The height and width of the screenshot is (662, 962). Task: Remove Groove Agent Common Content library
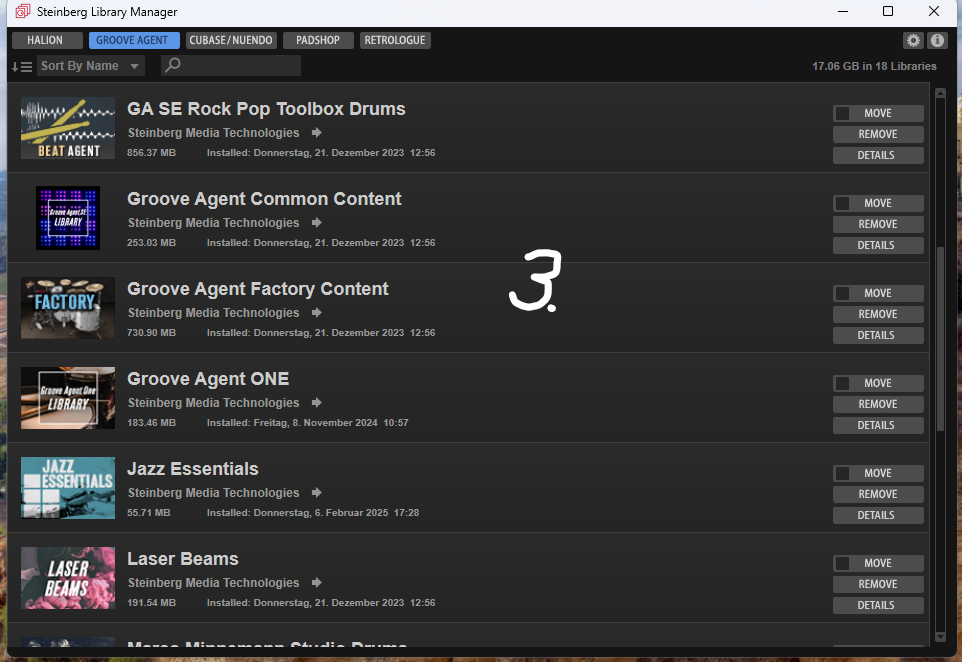(x=878, y=225)
